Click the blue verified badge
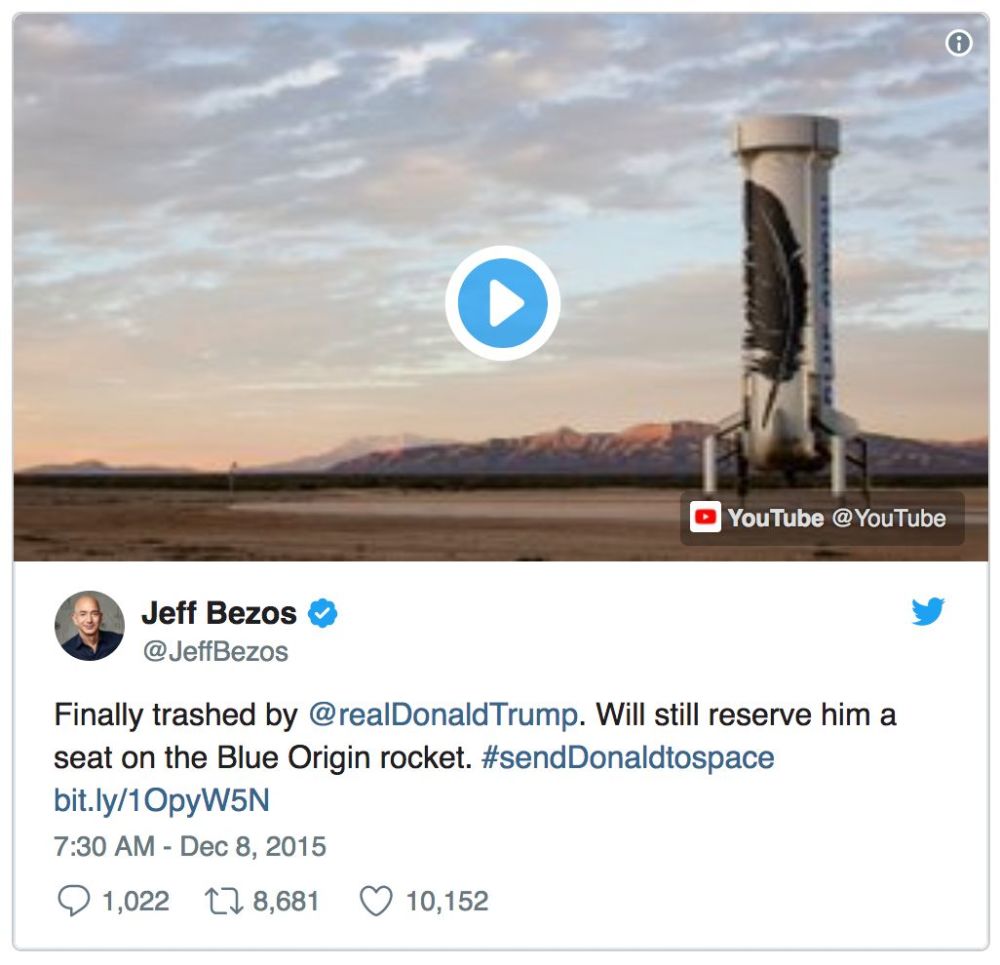Image resolution: width=1000 pixels, height=965 pixels. pyautogui.click(x=322, y=613)
